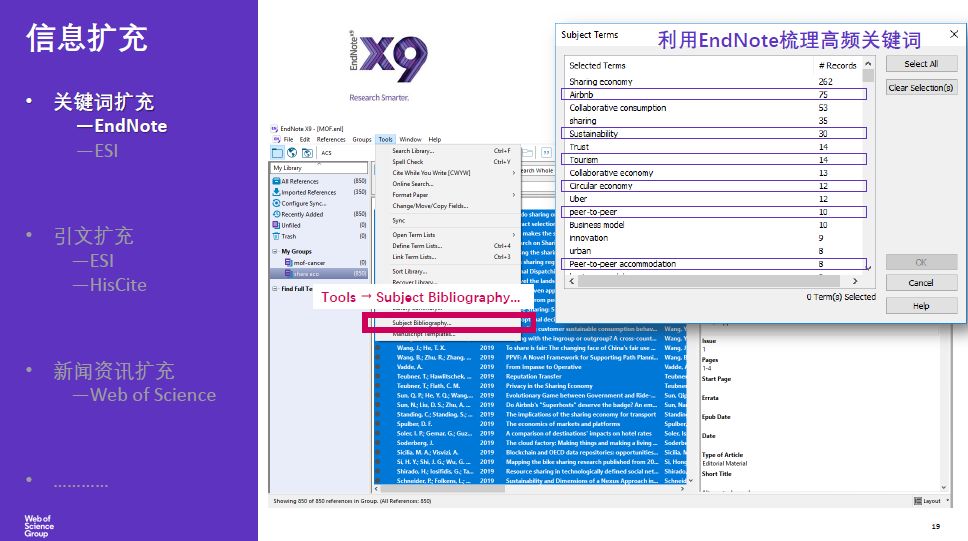This screenshot has height=541, width=968.
Task: Click the Recently Added clock icon
Action: (276, 214)
